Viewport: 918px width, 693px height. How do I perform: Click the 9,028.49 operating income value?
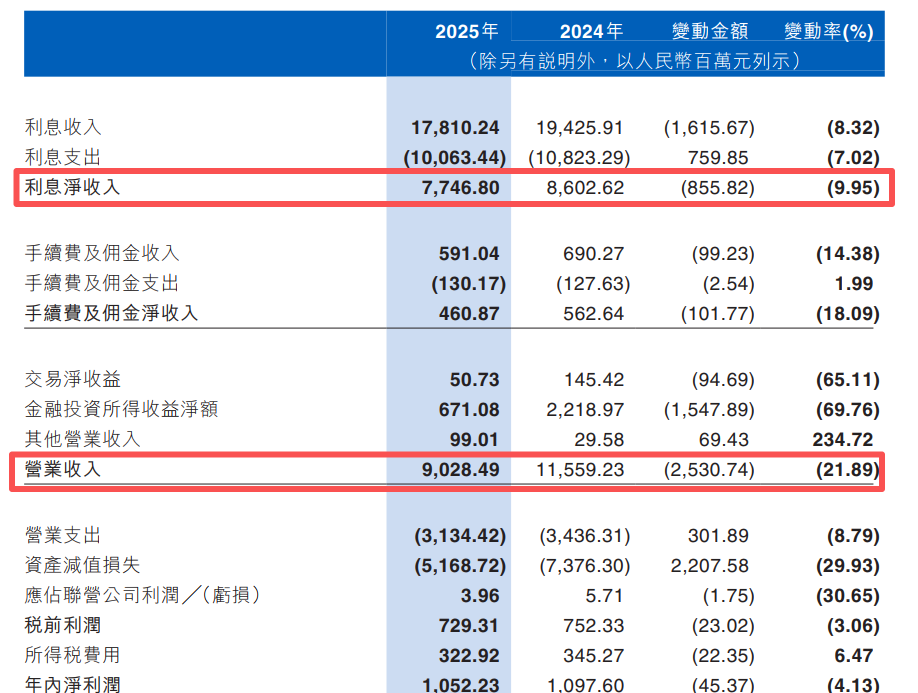pyautogui.click(x=461, y=470)
